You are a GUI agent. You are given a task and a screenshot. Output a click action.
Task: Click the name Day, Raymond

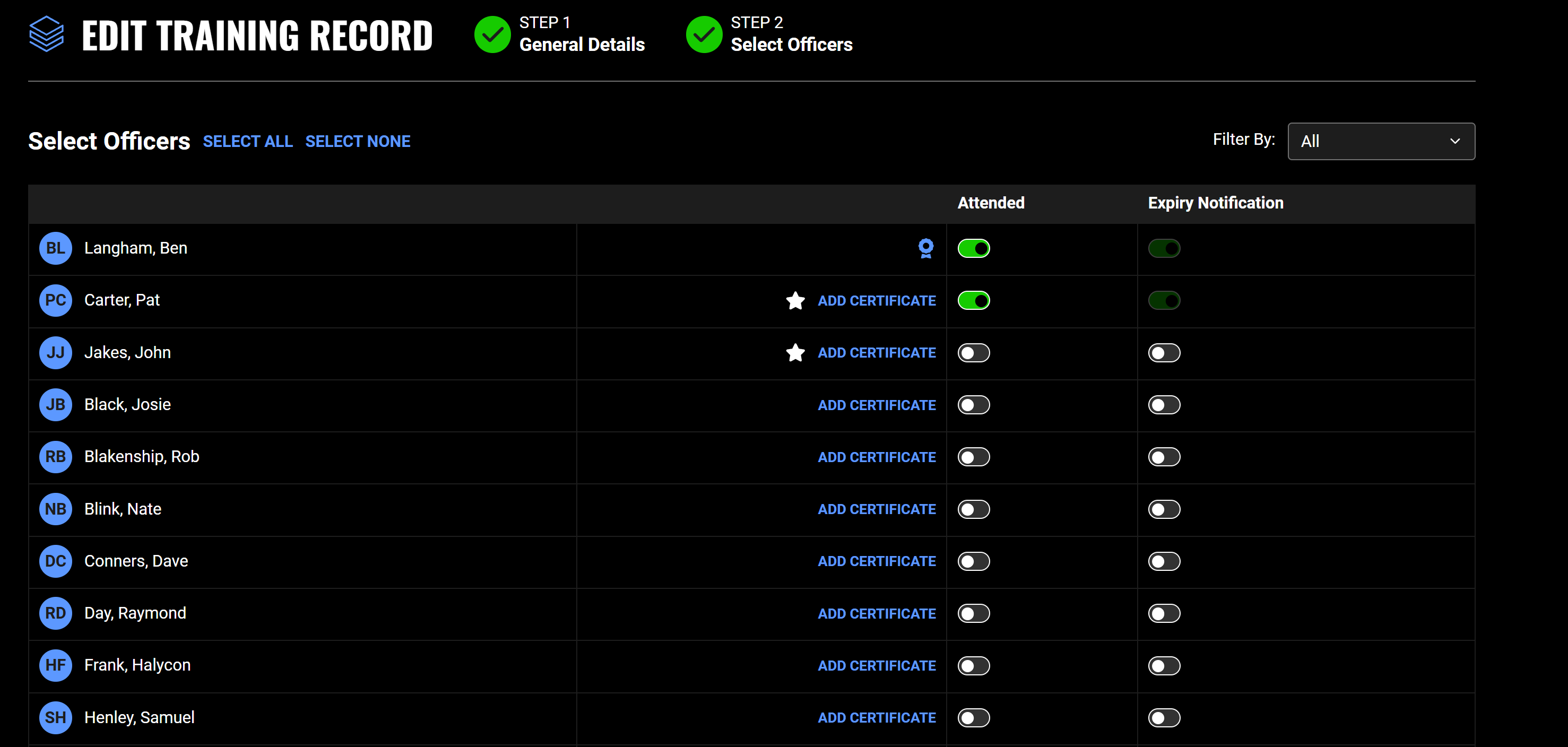135,613
